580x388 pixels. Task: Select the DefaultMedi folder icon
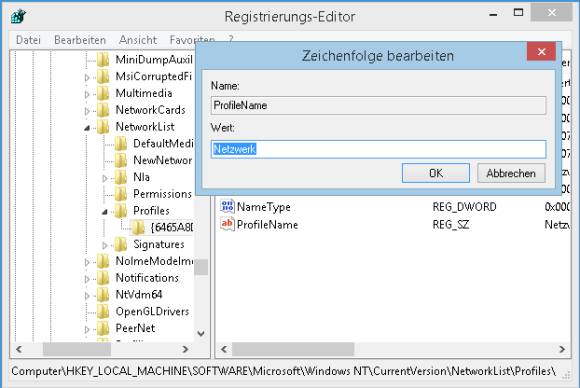121,144
